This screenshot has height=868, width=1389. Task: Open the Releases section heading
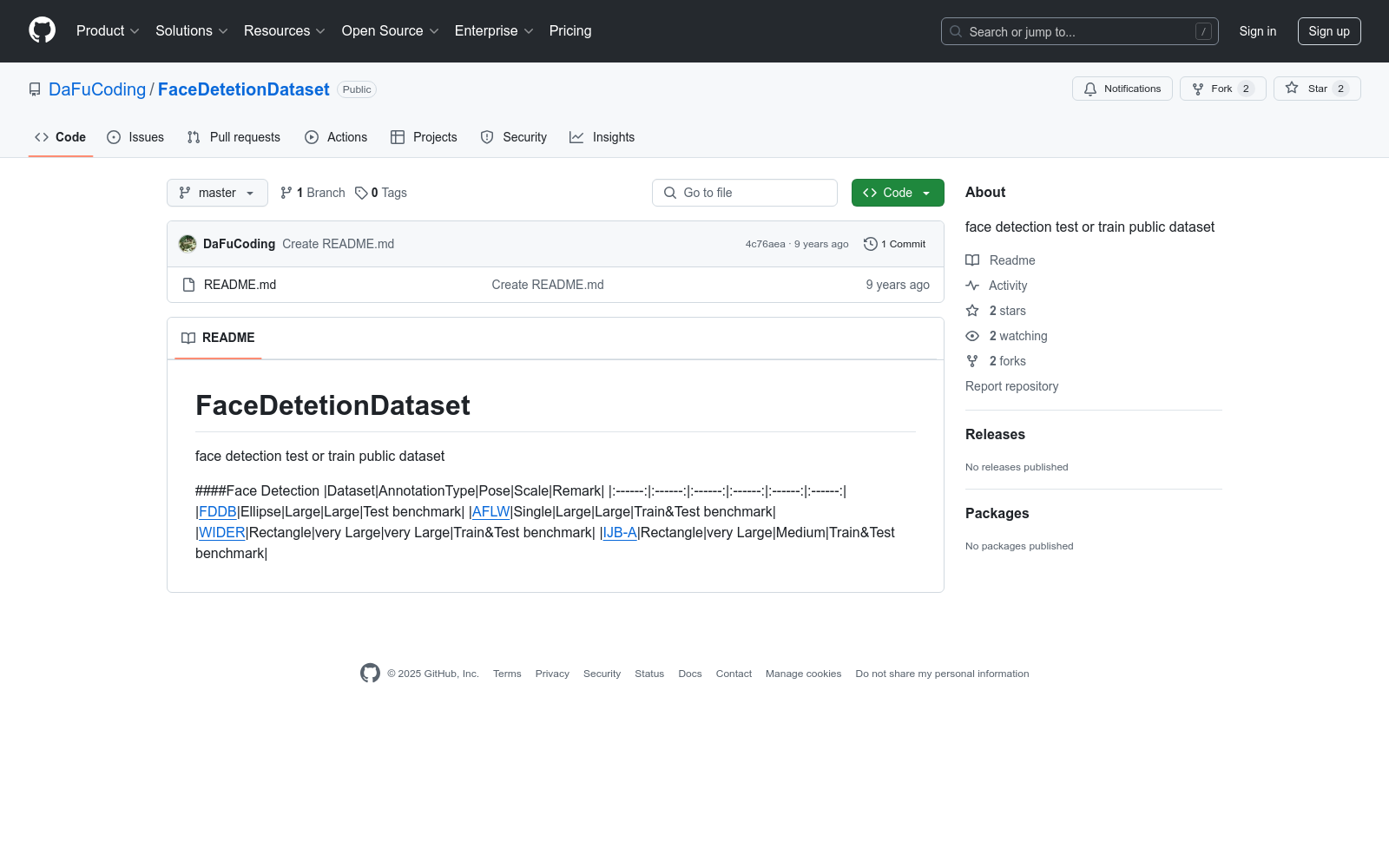[995, 434]
